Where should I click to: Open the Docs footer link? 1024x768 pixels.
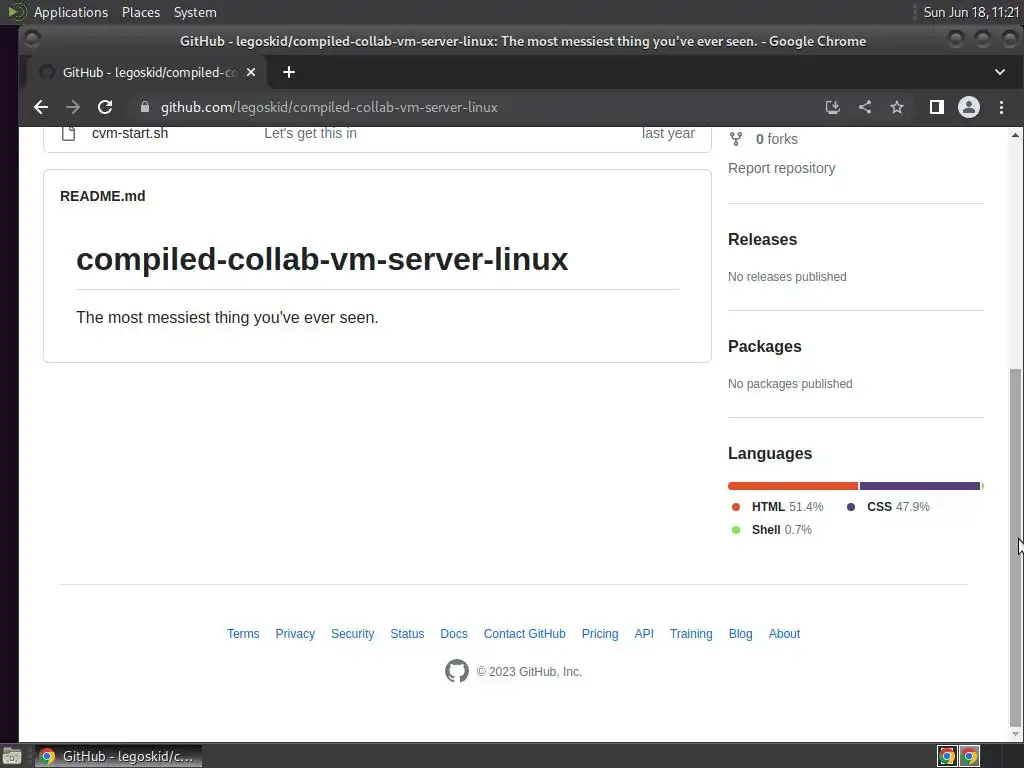[x=454, y=633]
